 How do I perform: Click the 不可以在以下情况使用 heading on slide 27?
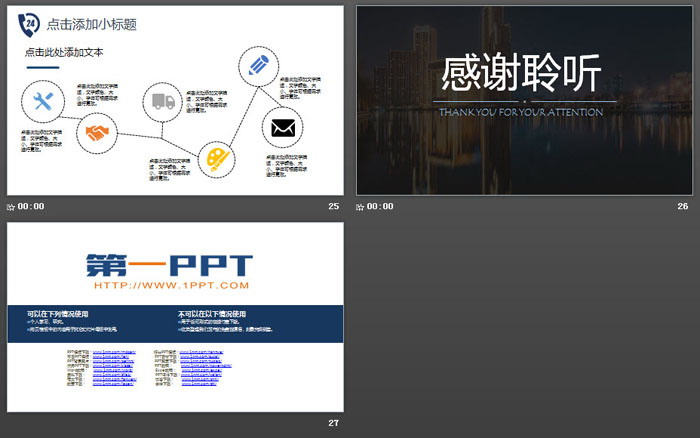(212, 314)
